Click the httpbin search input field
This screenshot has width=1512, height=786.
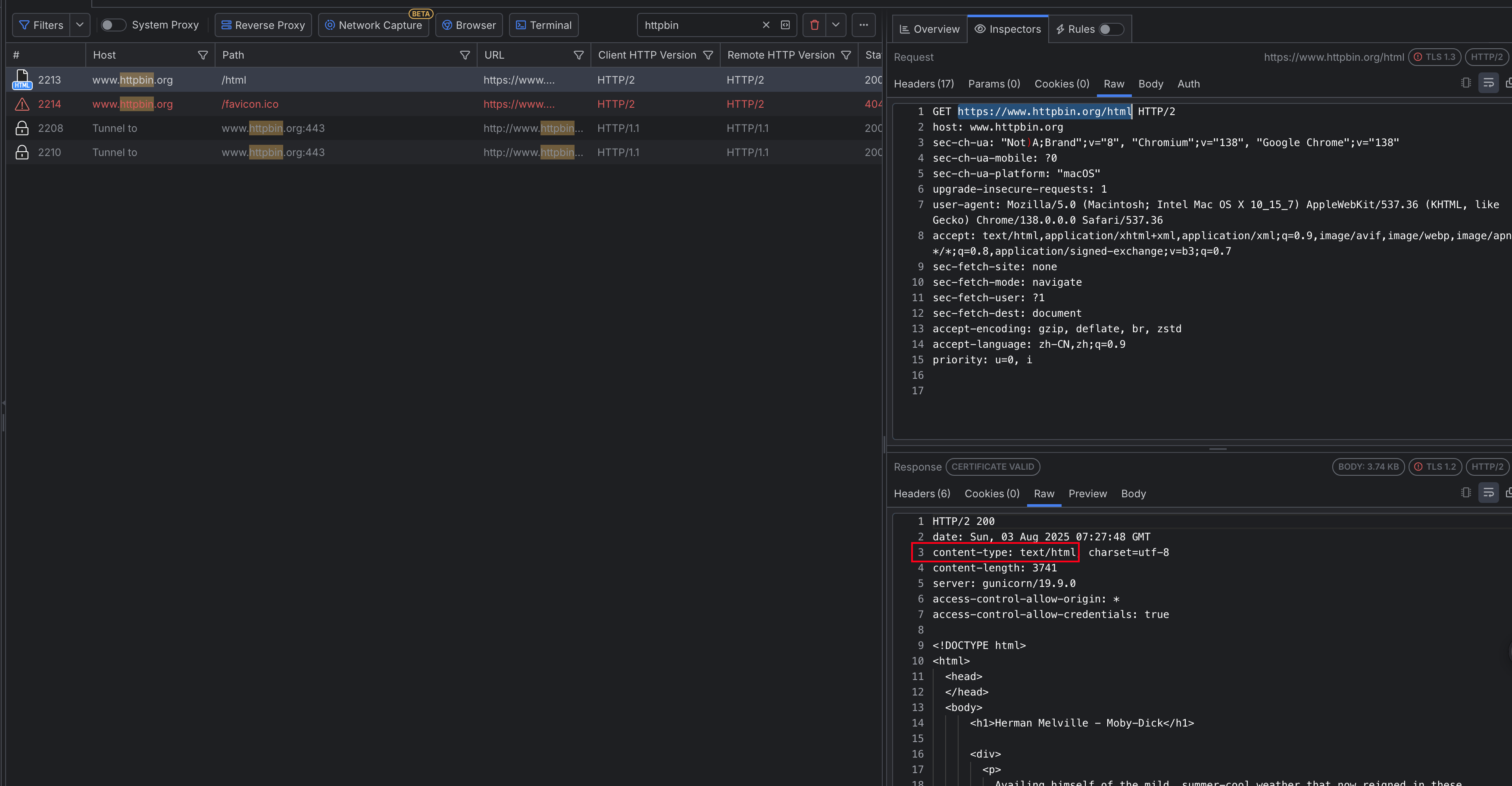(699, 25)
